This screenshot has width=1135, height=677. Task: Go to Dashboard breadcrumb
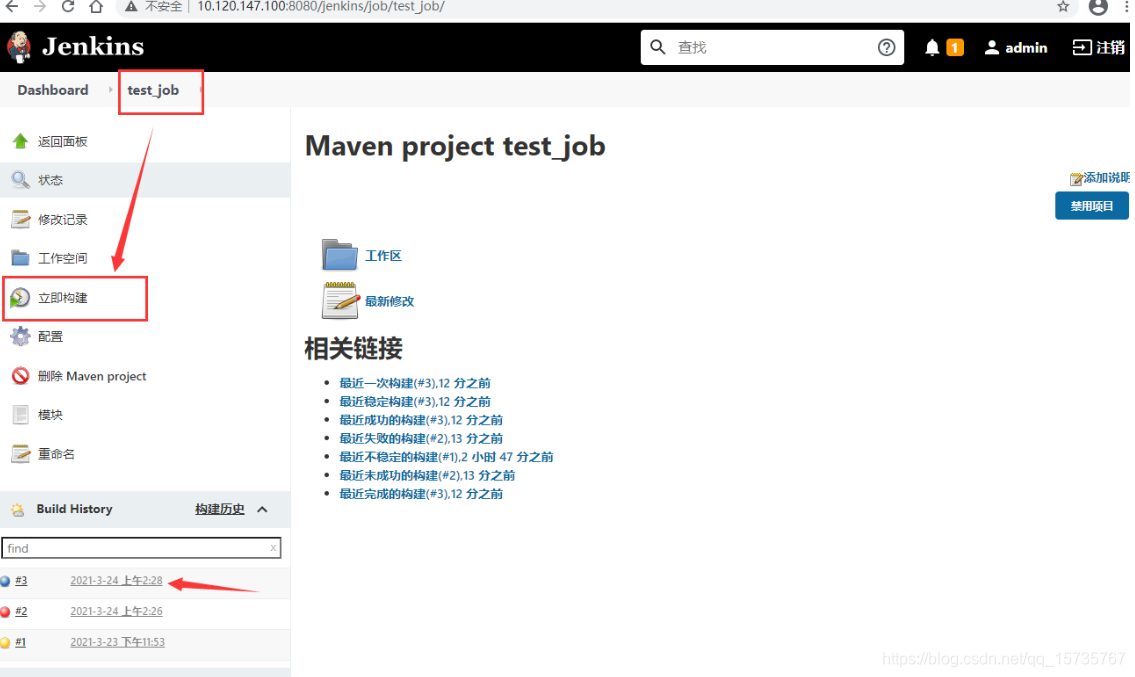(53, 90)
